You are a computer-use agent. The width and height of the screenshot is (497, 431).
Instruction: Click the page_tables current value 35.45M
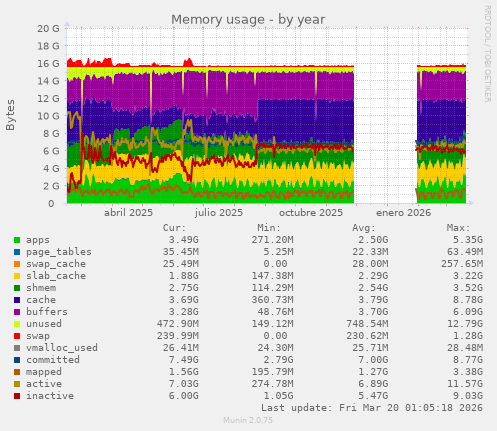click(x=180, y=252)
